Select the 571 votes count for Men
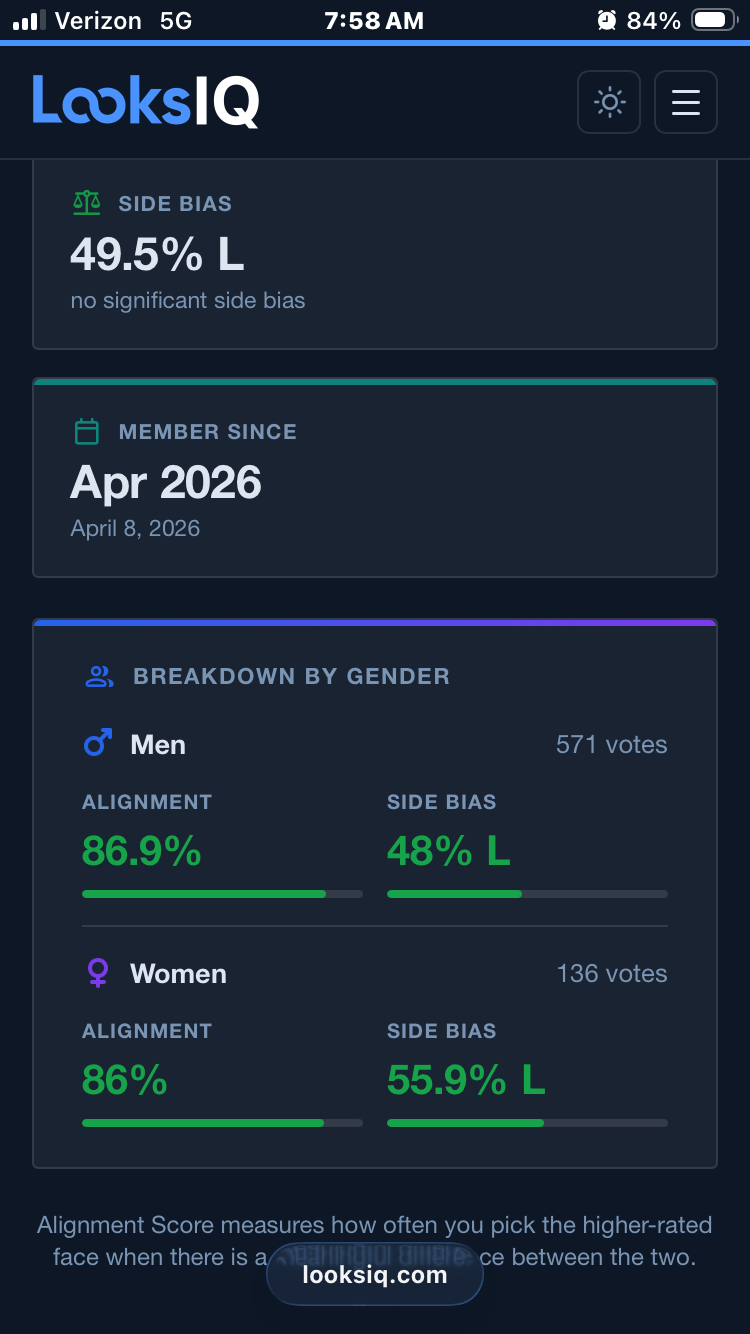The height and width of the screenshot is (1334, 750). (611, 745)
